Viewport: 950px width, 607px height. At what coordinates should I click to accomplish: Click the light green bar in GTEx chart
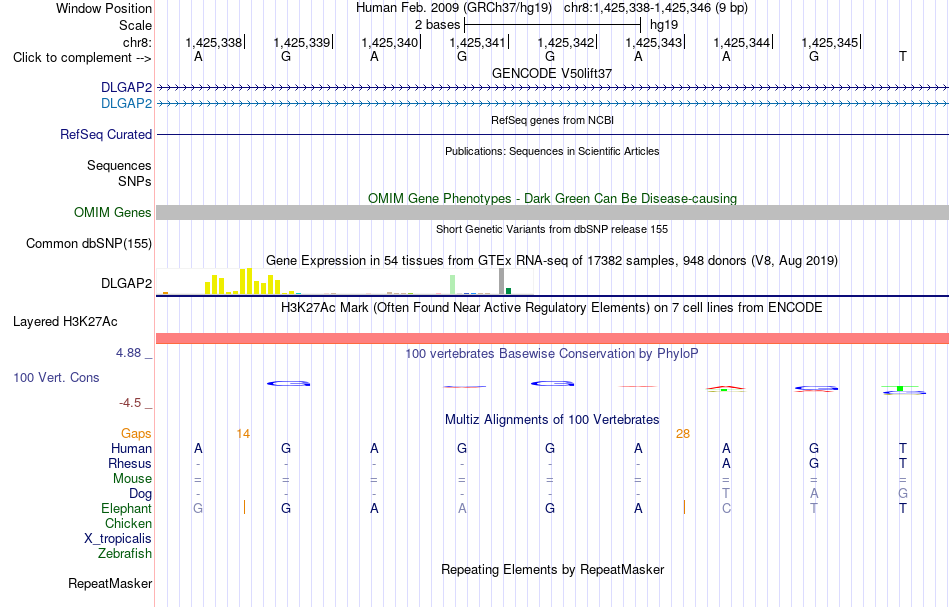(453, 285)
